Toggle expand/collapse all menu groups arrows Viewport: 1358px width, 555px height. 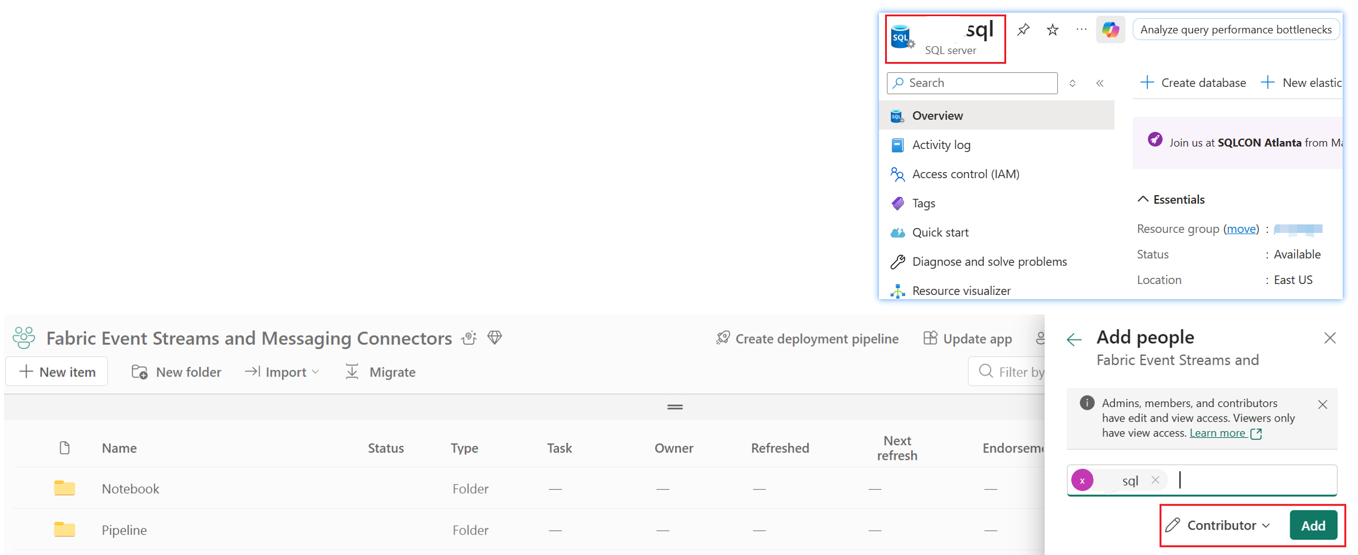pyautogui.click(x=1072, y=83)
